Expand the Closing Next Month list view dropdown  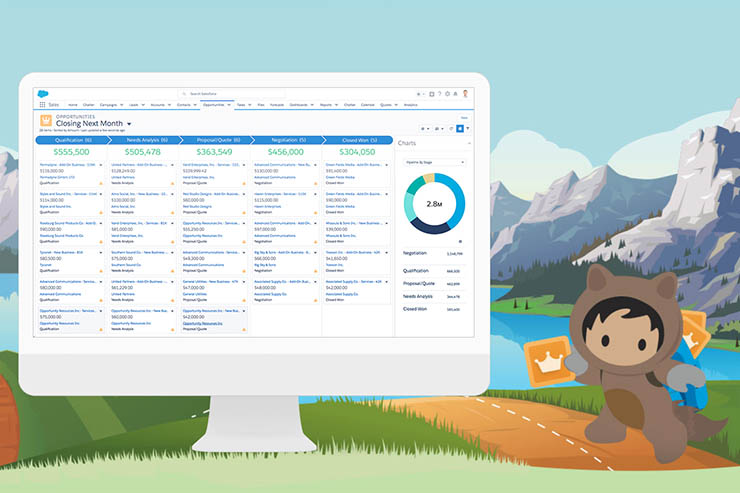pyautogui.click(x=129, y=124)
